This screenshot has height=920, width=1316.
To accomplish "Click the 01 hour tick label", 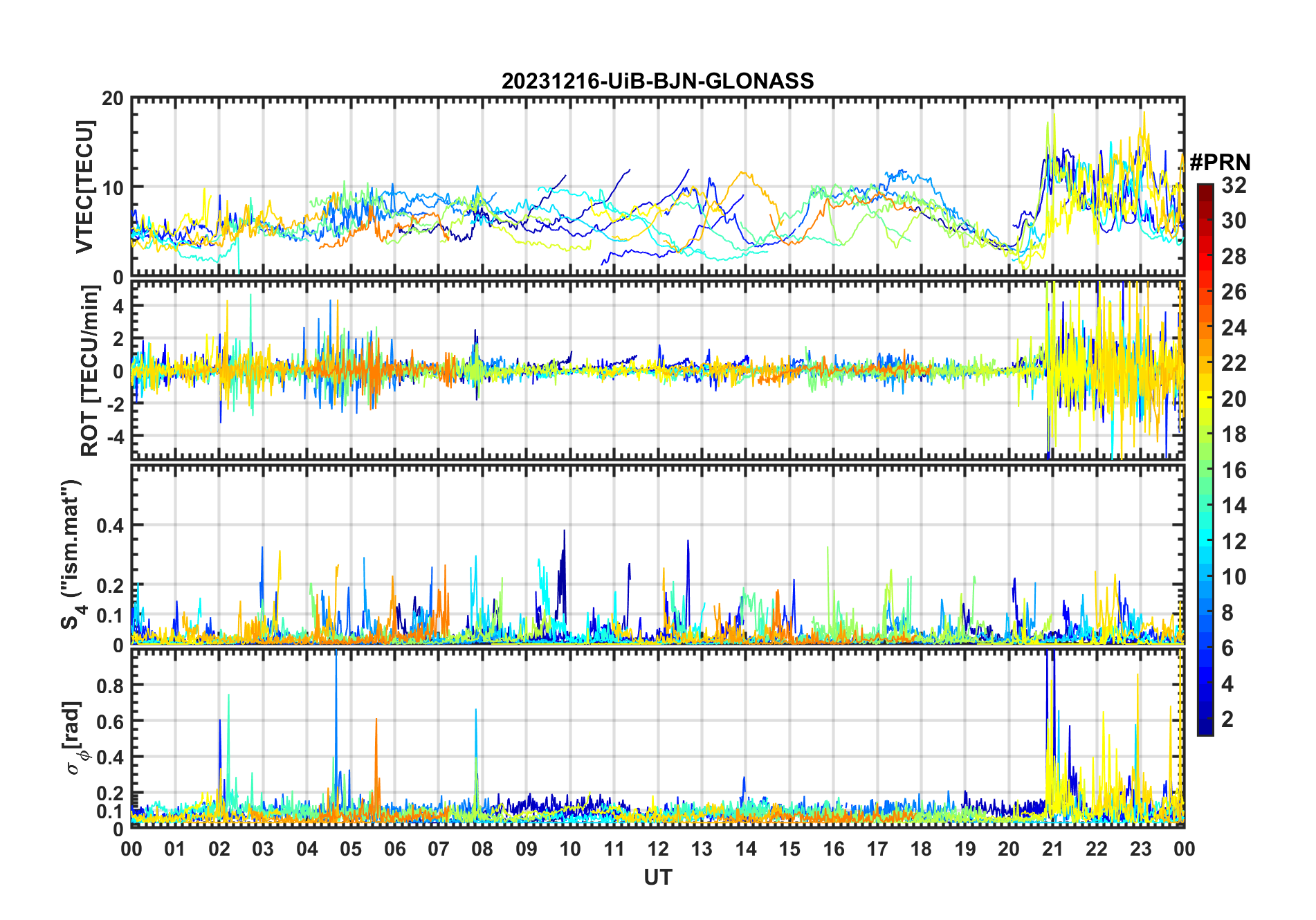I will point(175,849).
